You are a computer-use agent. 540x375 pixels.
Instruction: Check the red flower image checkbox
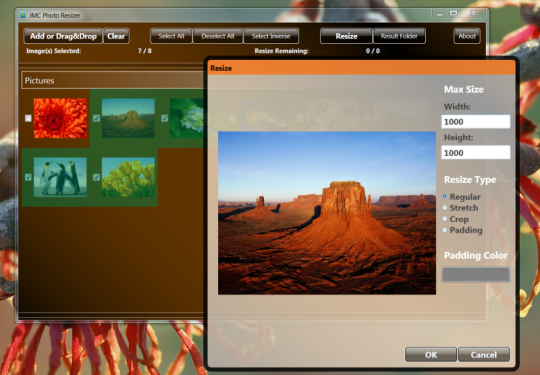tap(28, 118)
